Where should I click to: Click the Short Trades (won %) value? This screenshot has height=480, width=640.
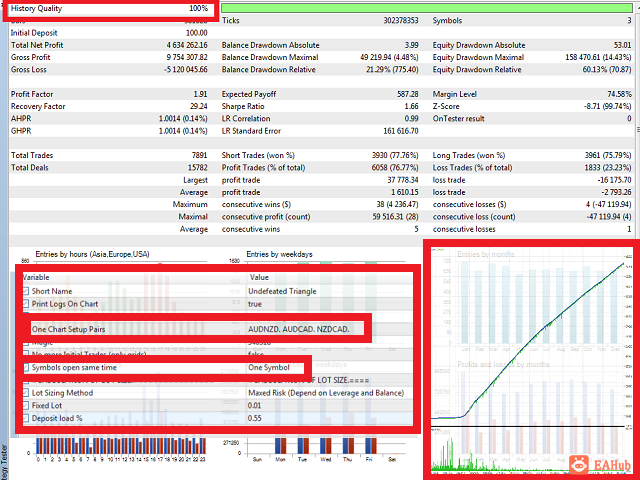tap(395, 155)
